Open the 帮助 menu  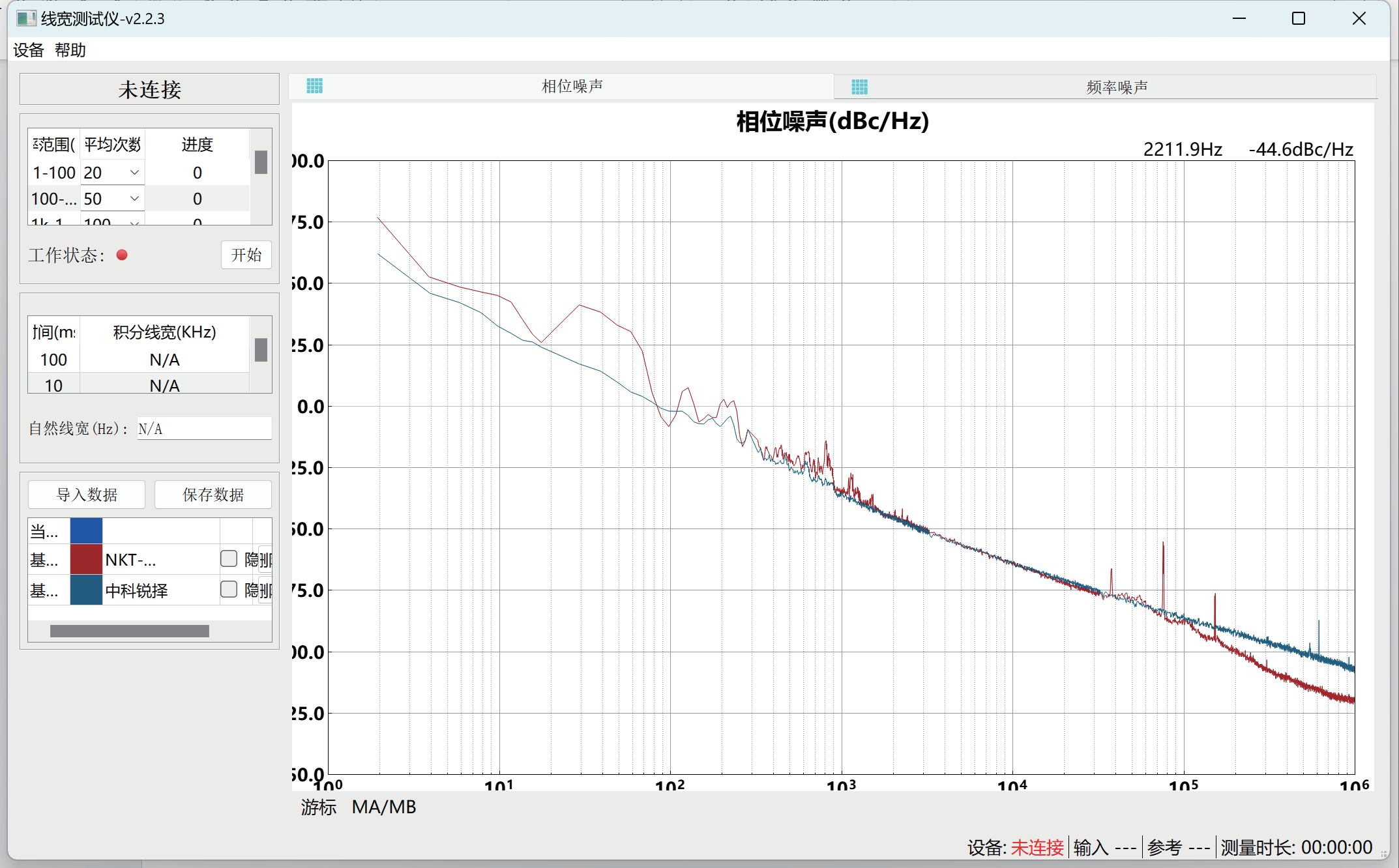click(x=70, y=50)
